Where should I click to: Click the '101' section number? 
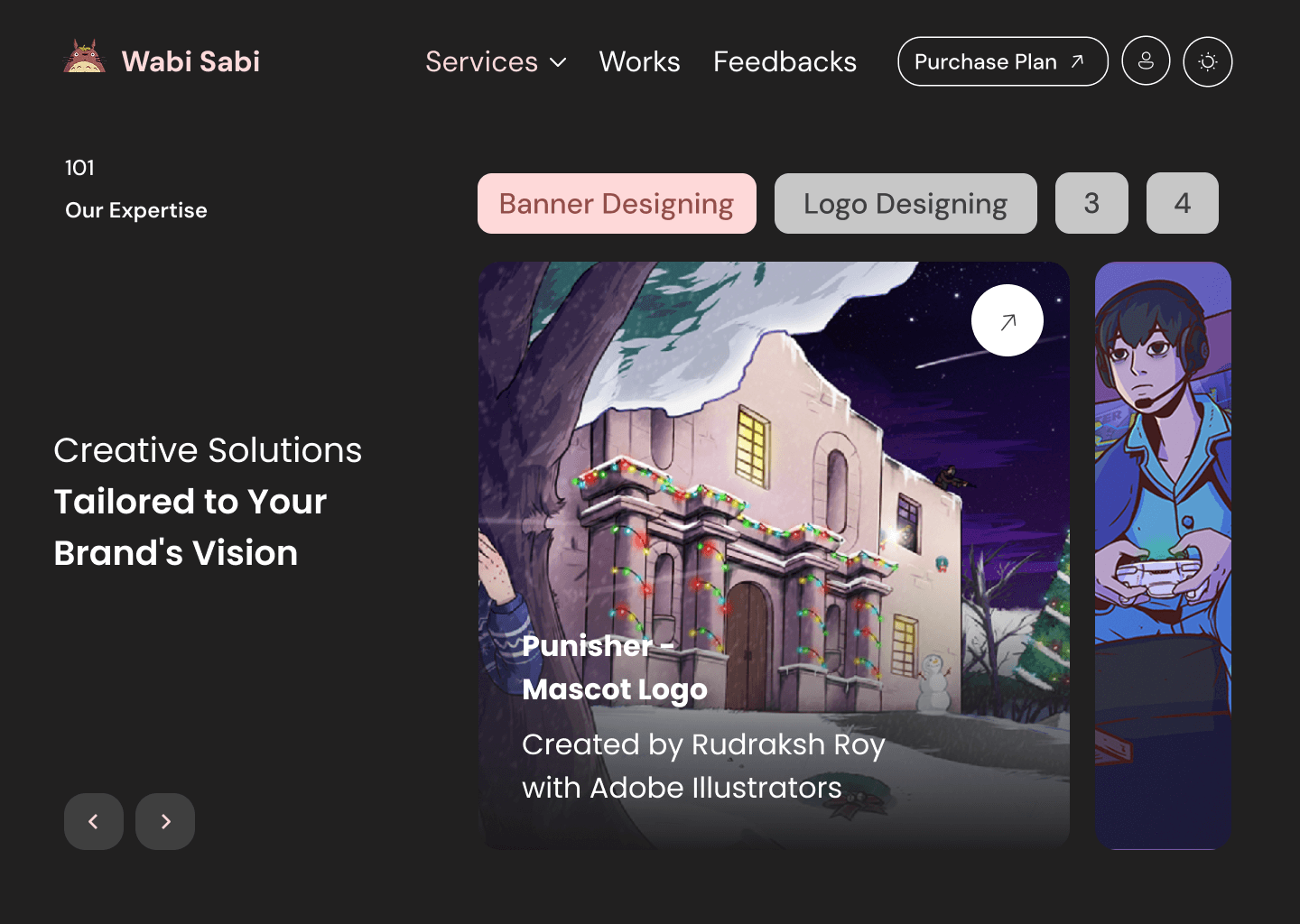coord(79,168)
